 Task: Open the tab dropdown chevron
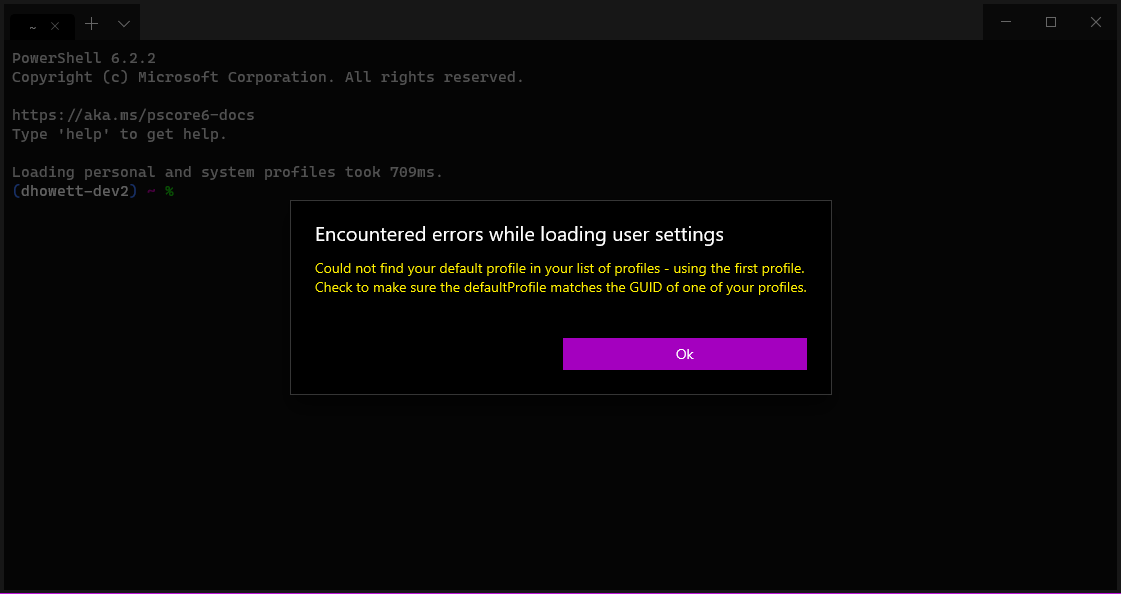[x=123, y=22]
